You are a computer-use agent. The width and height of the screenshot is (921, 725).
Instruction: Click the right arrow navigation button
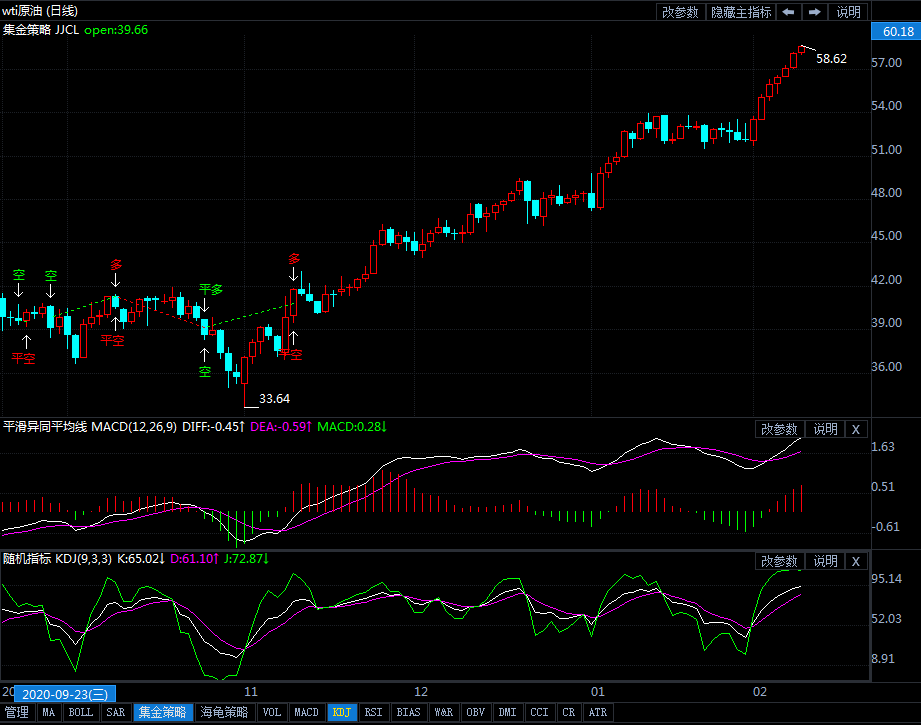(815, 12)
